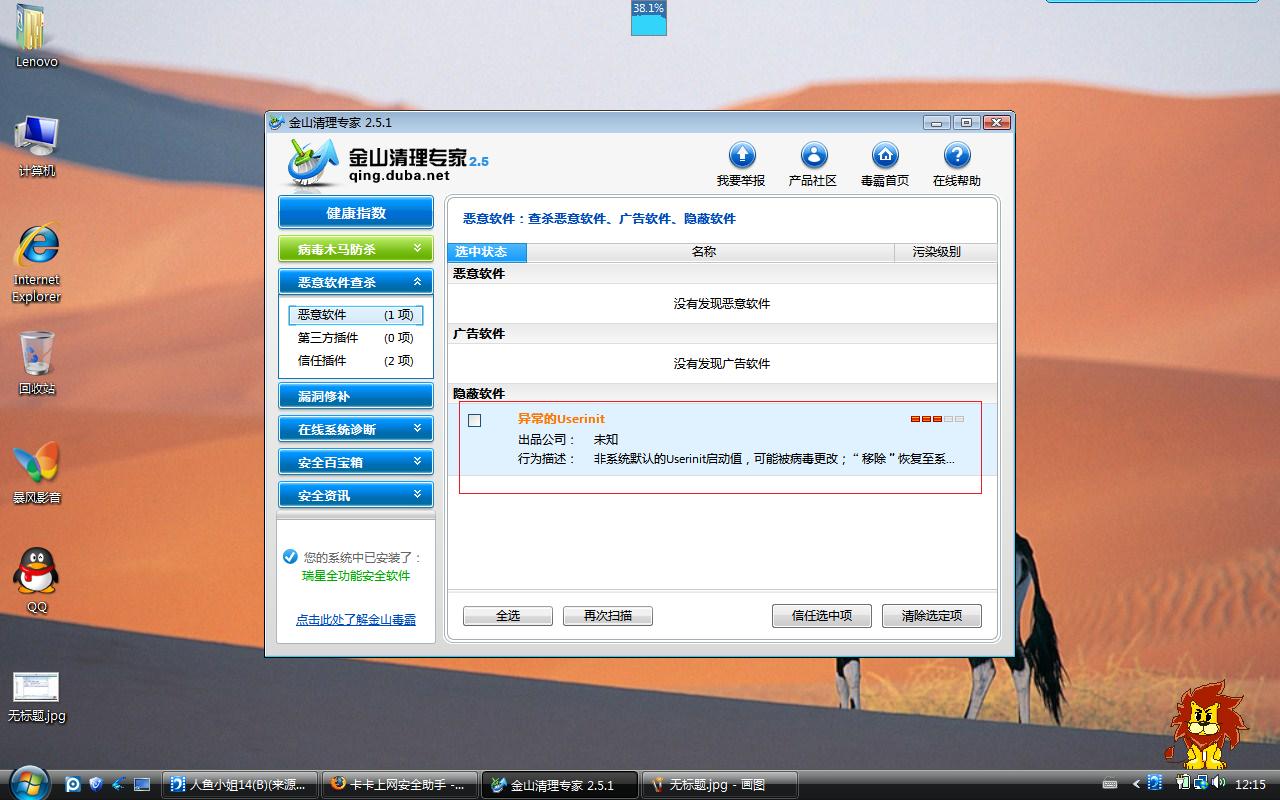
Task: Open 在线帮助 online help icon
Action: [957, 156]
